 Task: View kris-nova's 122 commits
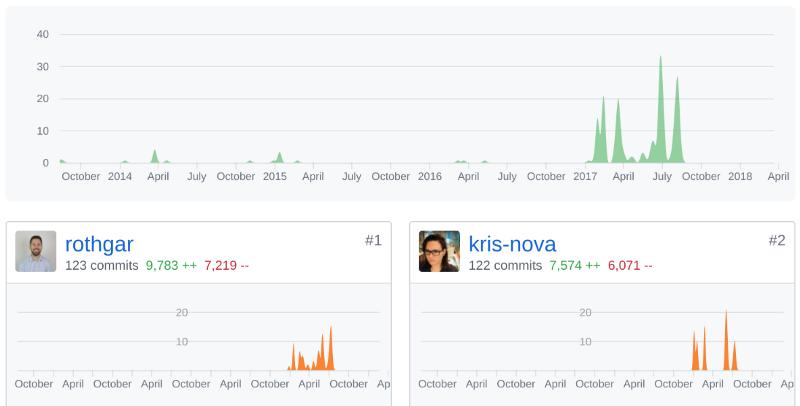[505, 266]
